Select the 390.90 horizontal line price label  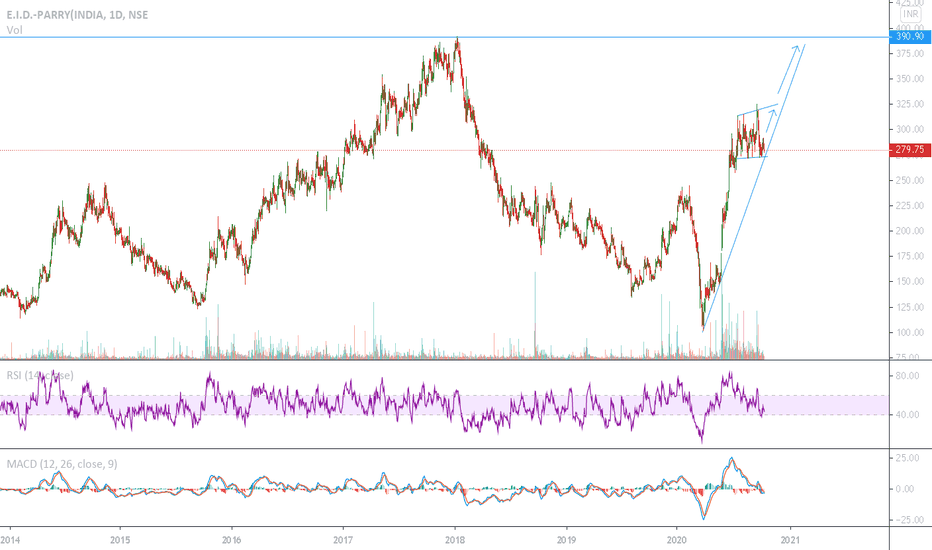coord(909,37)
